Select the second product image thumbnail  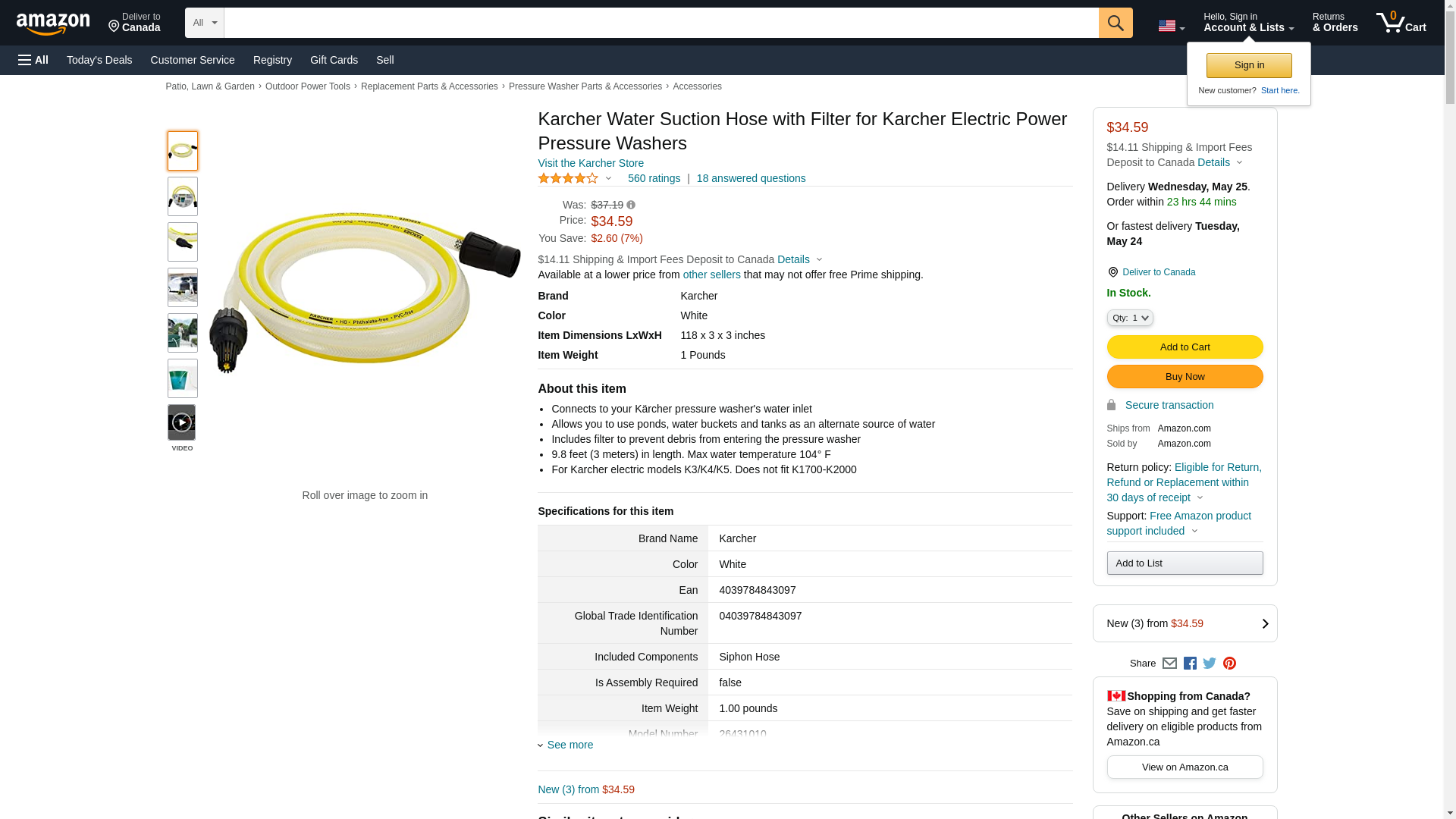tap(183, 196)
